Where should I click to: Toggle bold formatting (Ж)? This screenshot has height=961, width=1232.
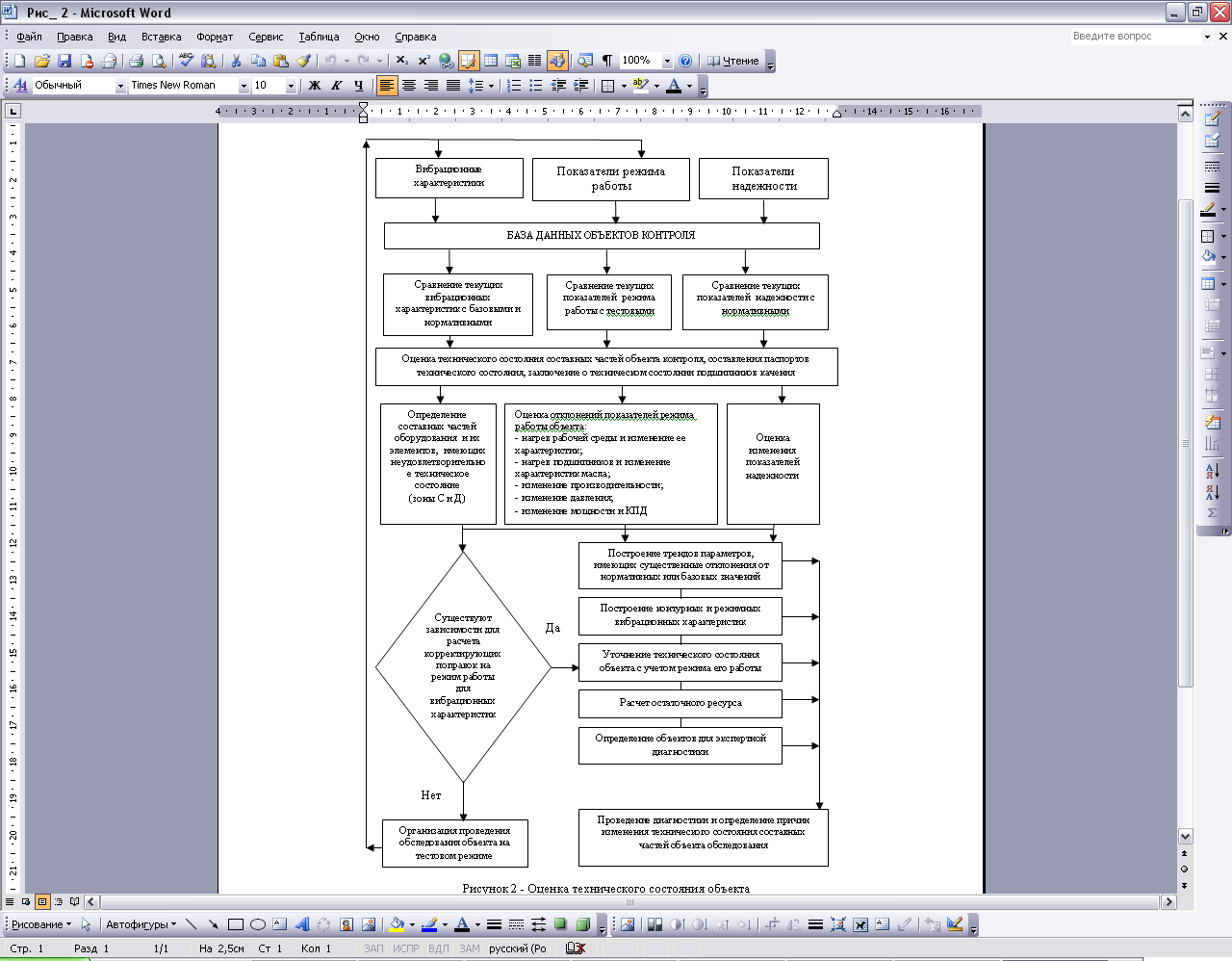point(314,86)
